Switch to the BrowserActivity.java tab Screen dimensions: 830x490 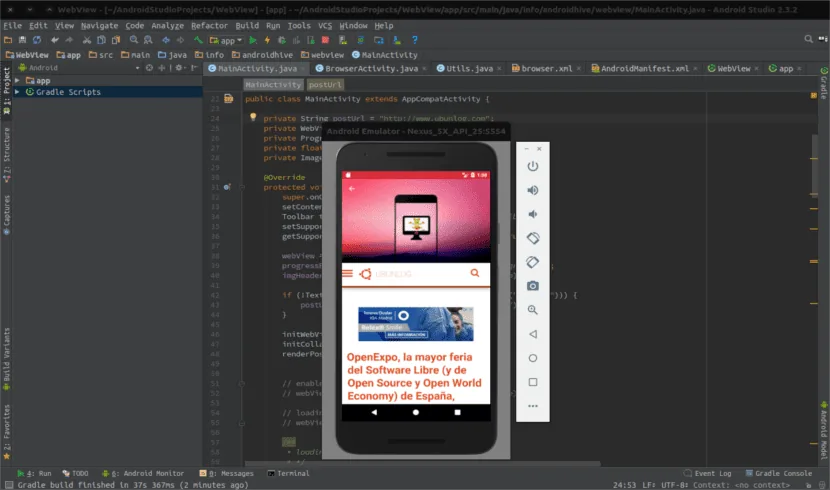(372, 68)
